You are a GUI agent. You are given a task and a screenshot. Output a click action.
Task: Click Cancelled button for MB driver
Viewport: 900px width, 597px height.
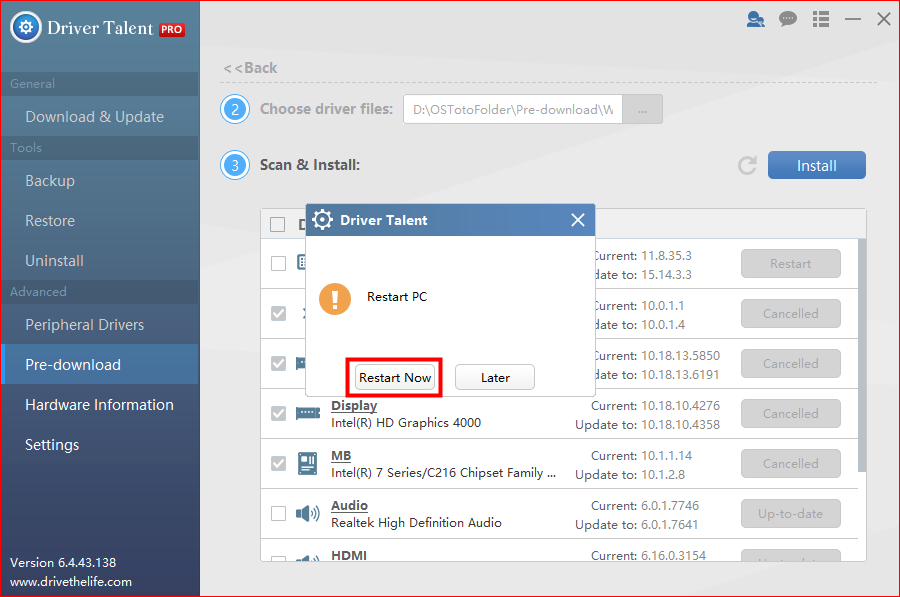click(790, 463)
